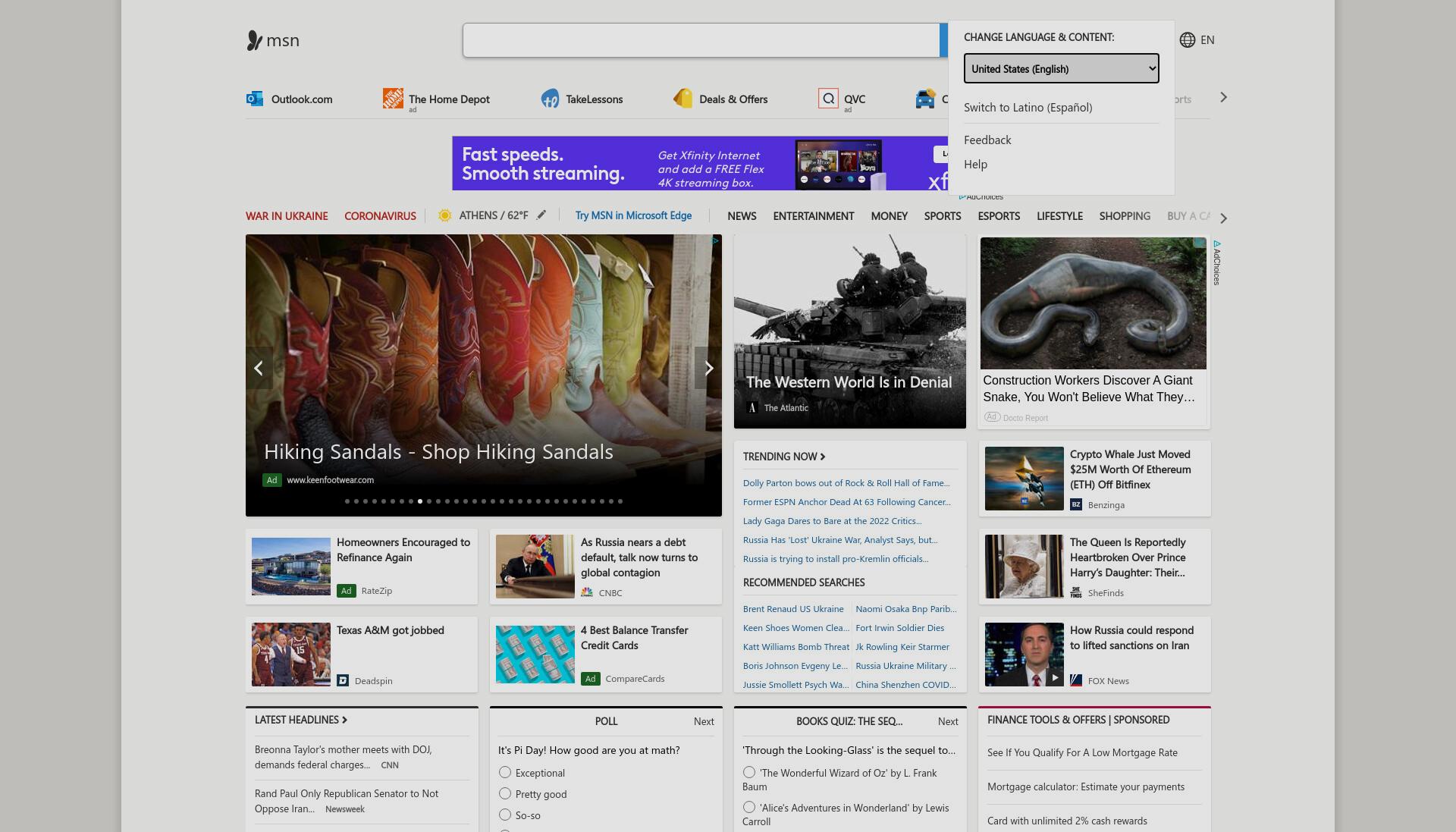
Task: Choose 'The Wonderful Wizard of Oz' answer
Action: [x=749, y=772]
